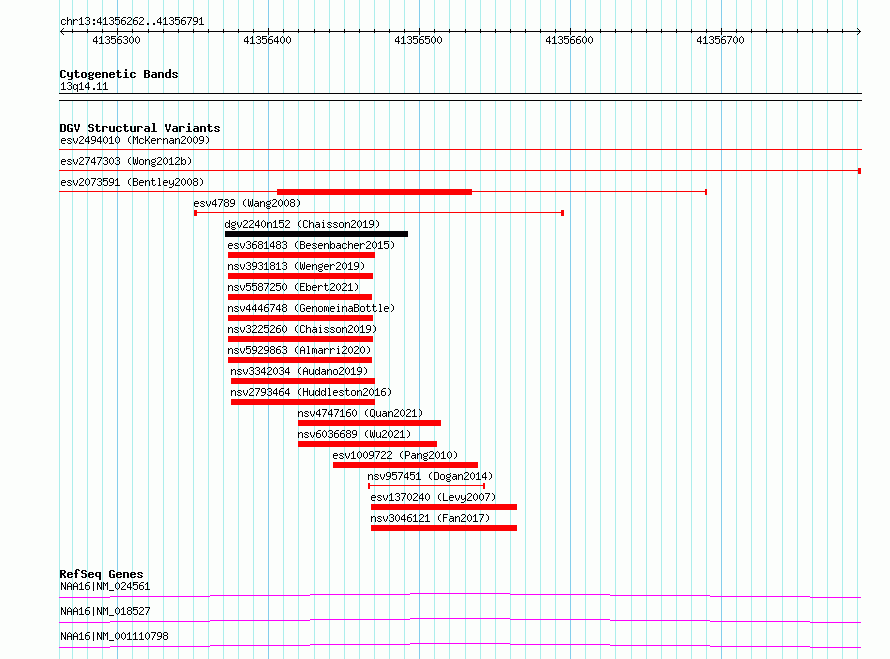Click the 41356300 ruler position

pyautogui.click(x=116, y=40)
